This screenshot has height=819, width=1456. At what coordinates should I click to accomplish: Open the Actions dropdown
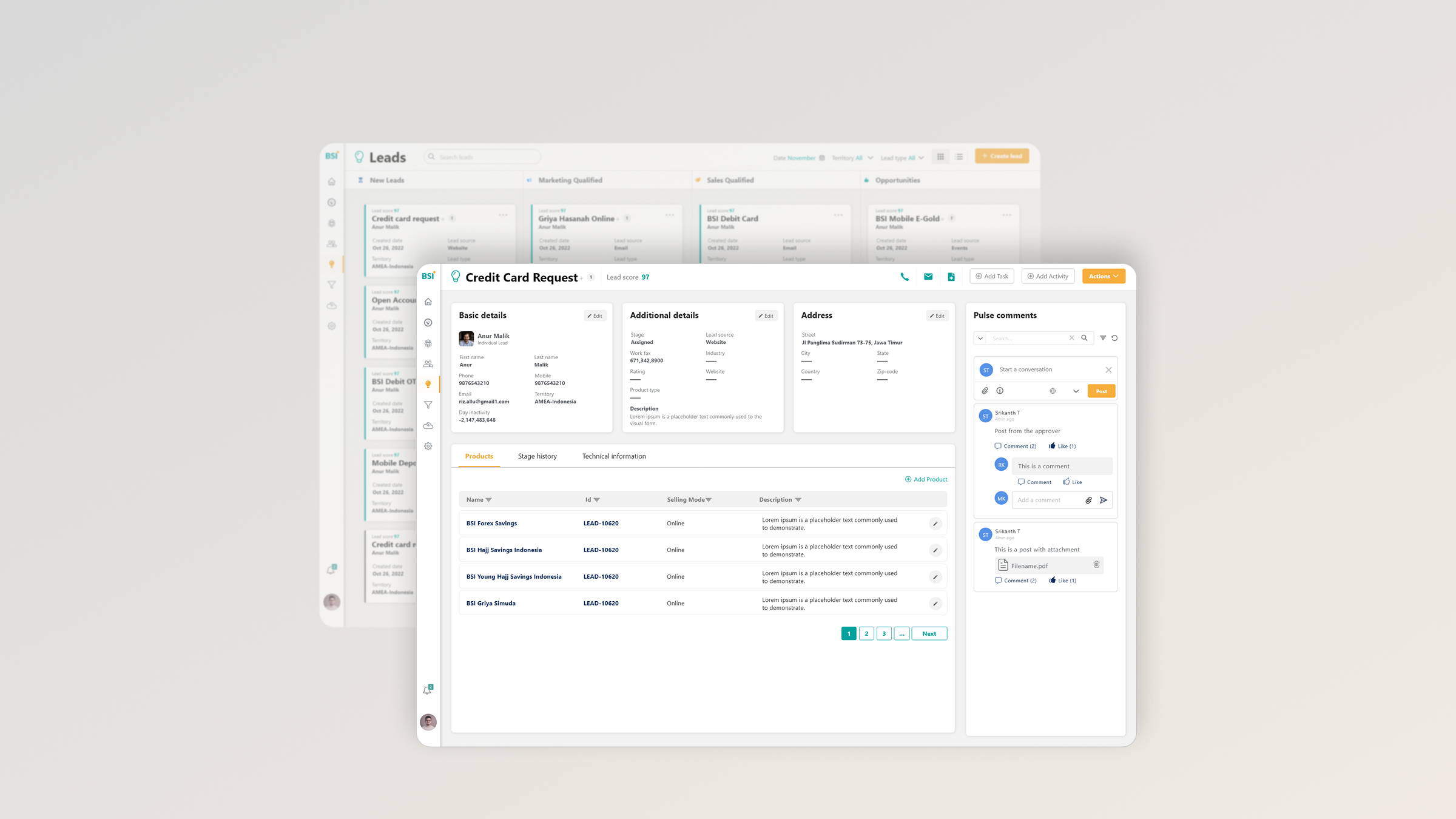1103,277
